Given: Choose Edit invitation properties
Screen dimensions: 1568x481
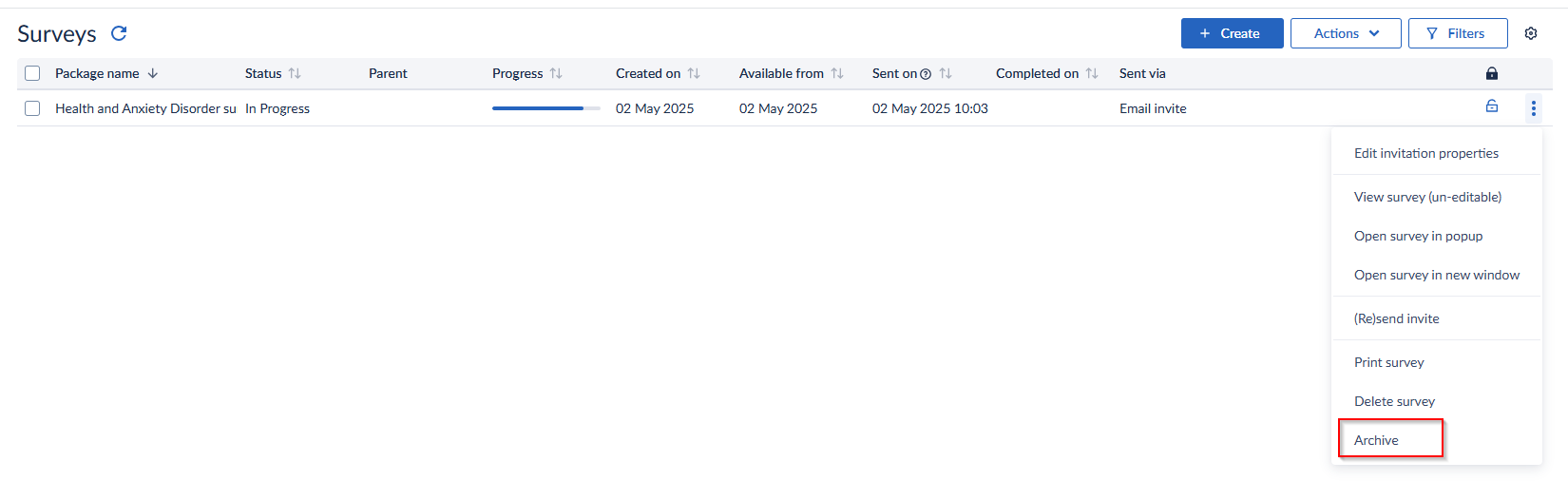Looking at the screenshot, I should pyautogui.click(x=1426, y=153).
